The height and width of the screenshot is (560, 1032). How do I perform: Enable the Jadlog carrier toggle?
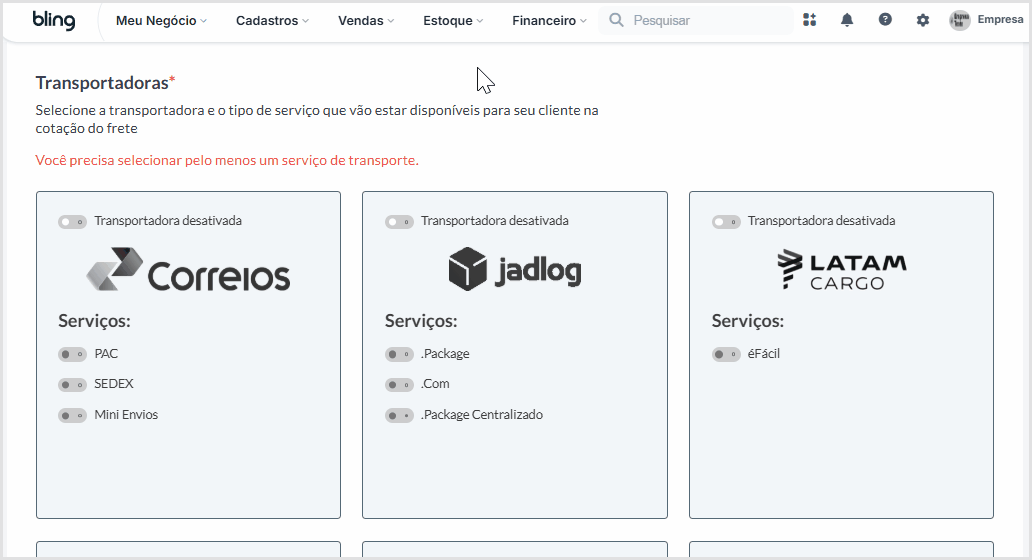pos(399,222)
